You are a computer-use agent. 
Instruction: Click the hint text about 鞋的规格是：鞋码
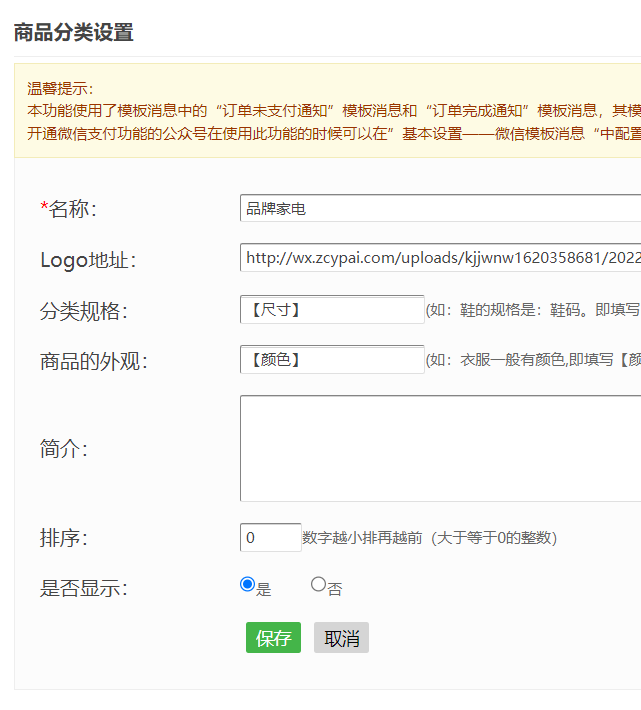point(533,310)
